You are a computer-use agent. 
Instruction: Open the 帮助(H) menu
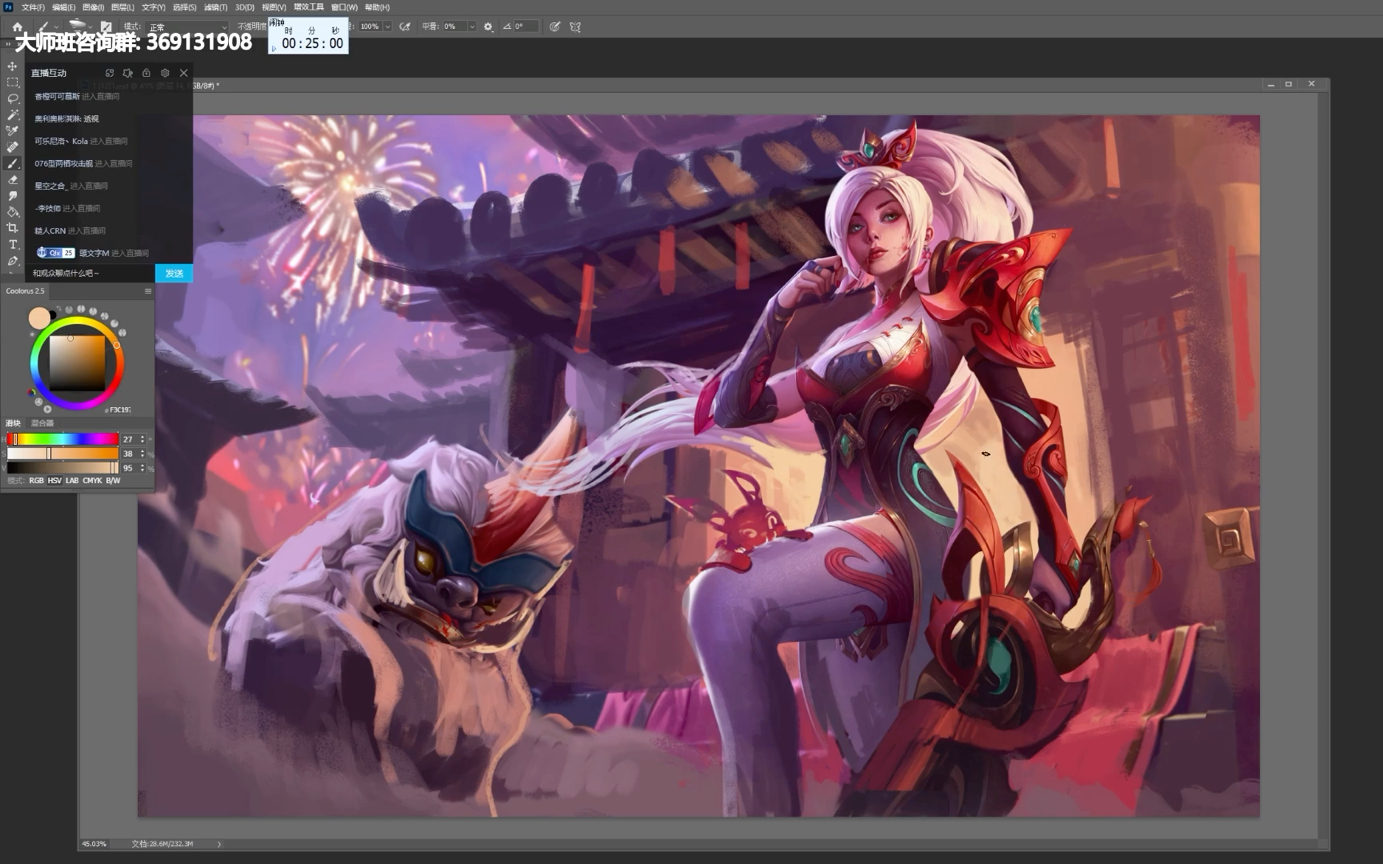[x=377, y=7]
